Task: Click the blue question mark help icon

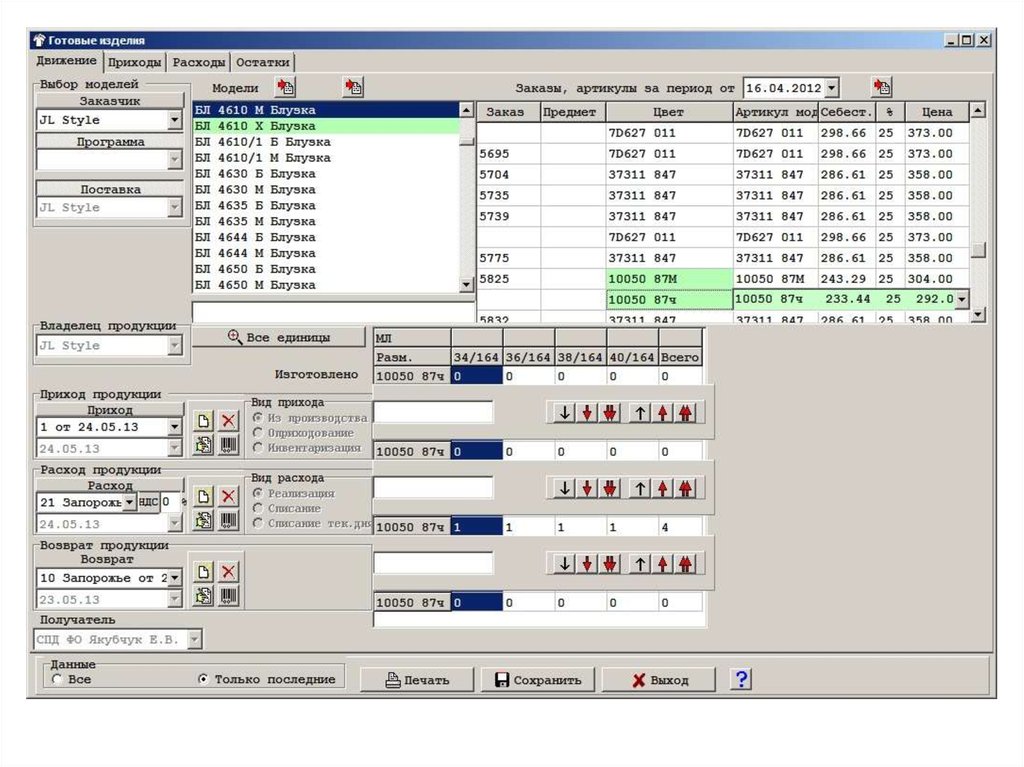Action: click(x=741, y=679)
